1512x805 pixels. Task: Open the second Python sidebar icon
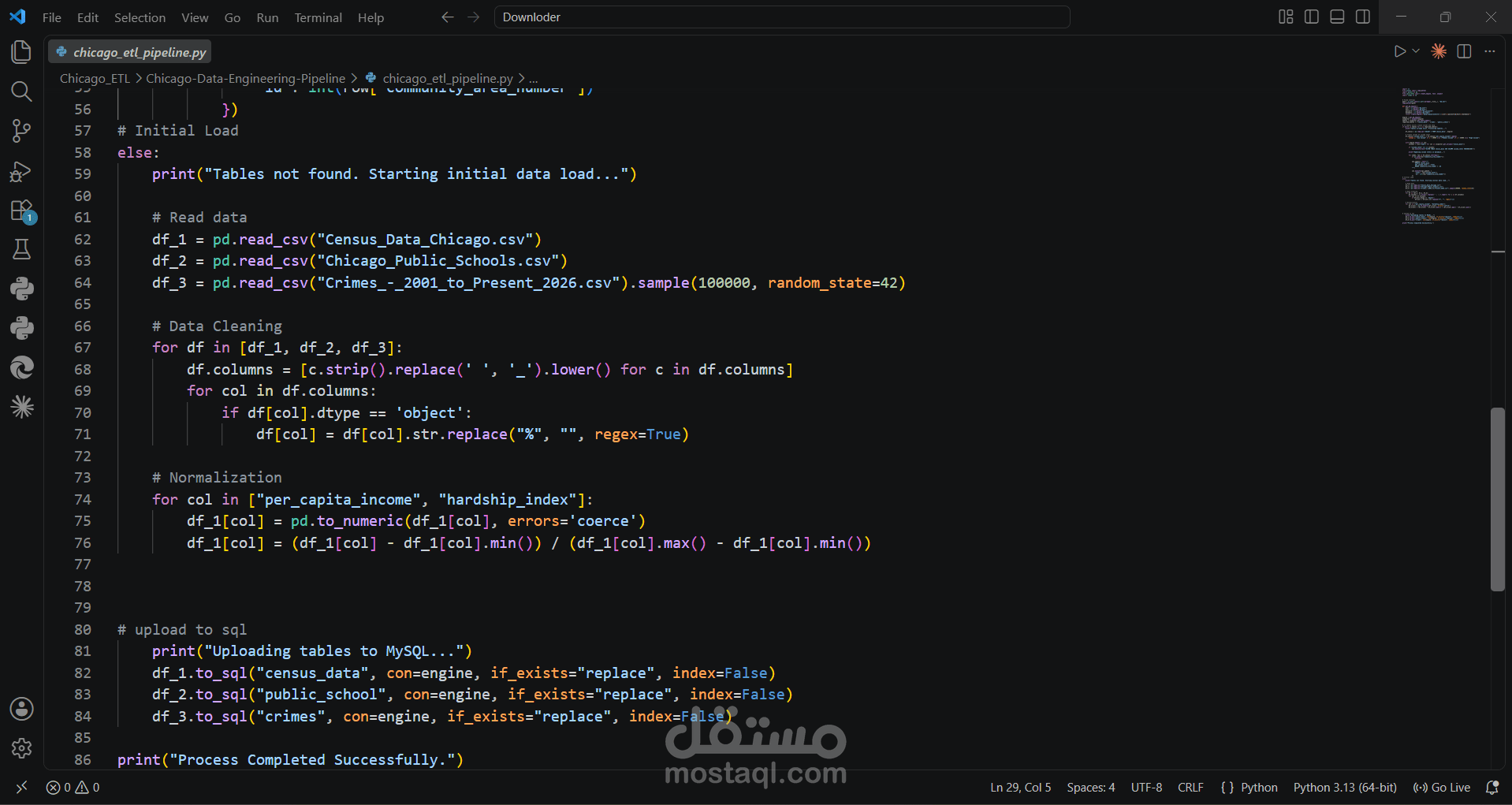(21, 328)
